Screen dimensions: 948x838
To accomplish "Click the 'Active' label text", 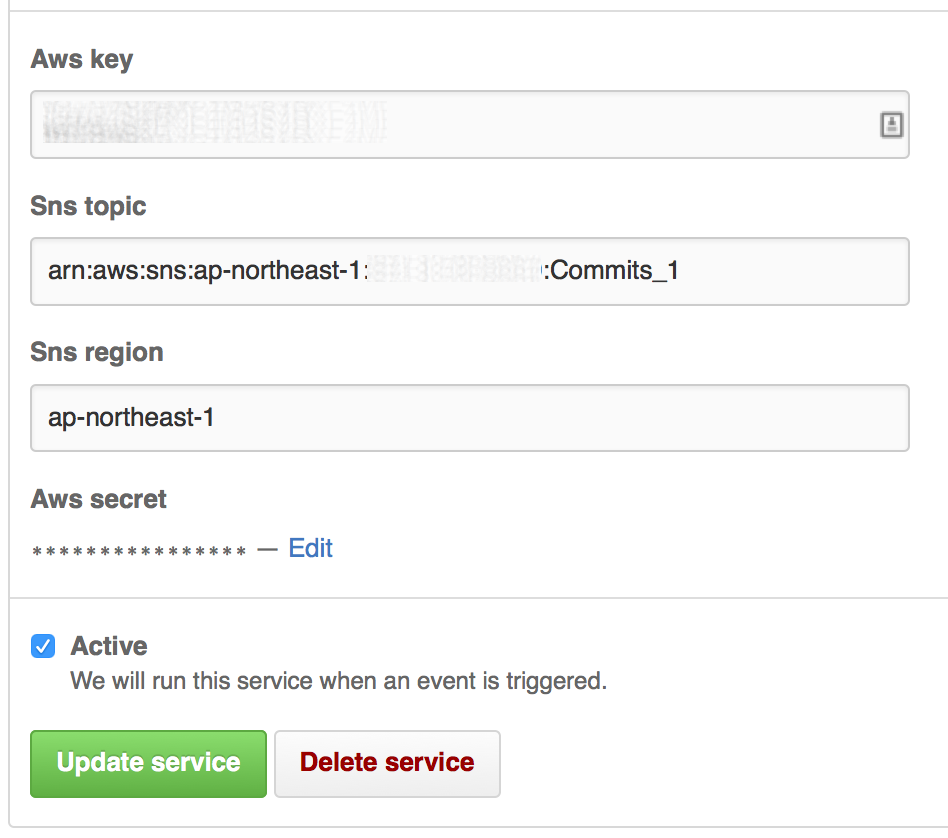I will (x=109, y=646).
